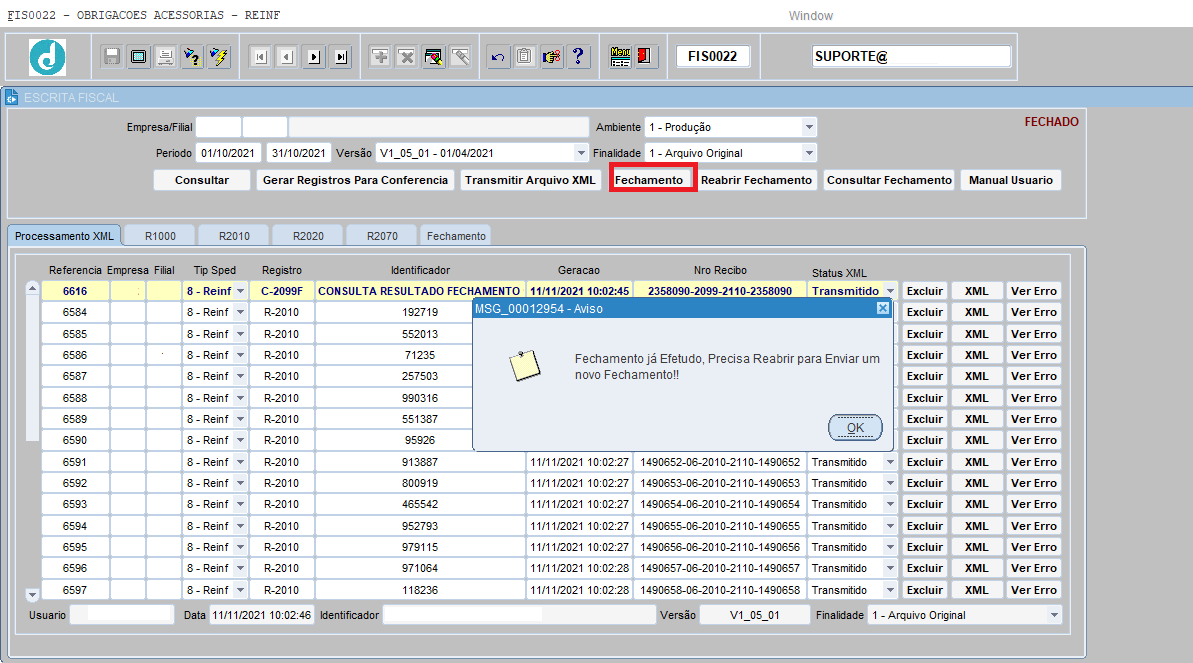Go to previous record arrow icon
1193x663 pixels.
pos(287,56)
